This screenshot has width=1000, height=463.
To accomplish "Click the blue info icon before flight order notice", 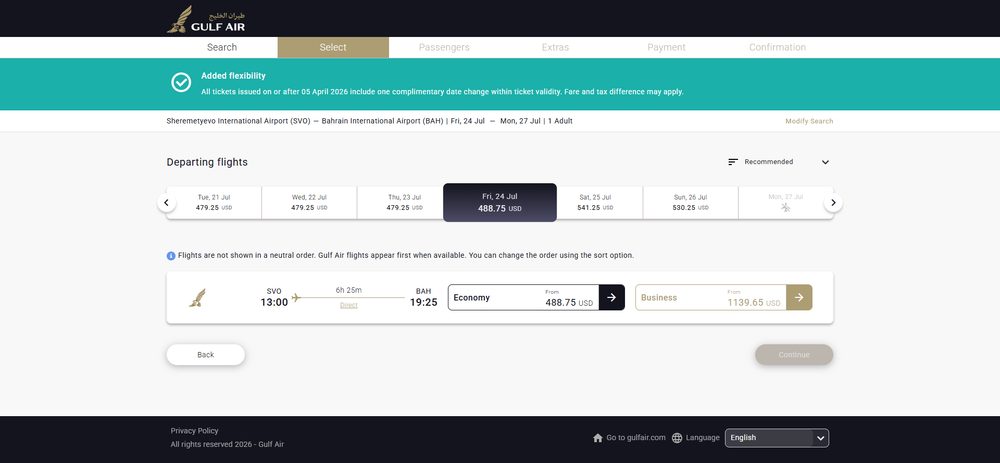I will click(171, 256).
